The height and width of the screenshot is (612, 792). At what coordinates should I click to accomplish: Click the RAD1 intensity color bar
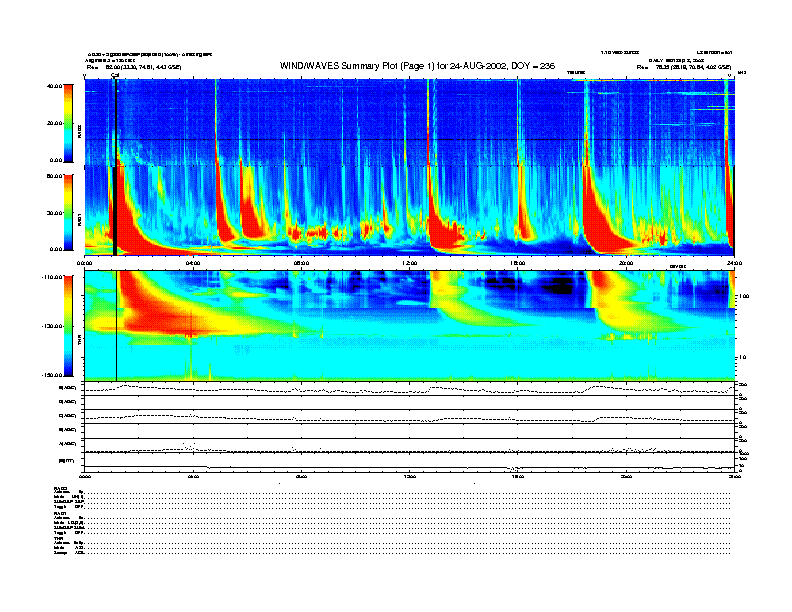coord(68,212)
